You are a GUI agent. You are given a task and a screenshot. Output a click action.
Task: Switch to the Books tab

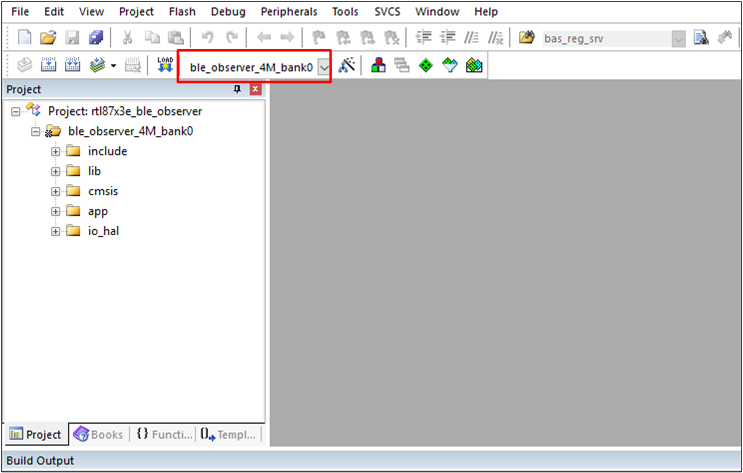click(x=98, y=434)
